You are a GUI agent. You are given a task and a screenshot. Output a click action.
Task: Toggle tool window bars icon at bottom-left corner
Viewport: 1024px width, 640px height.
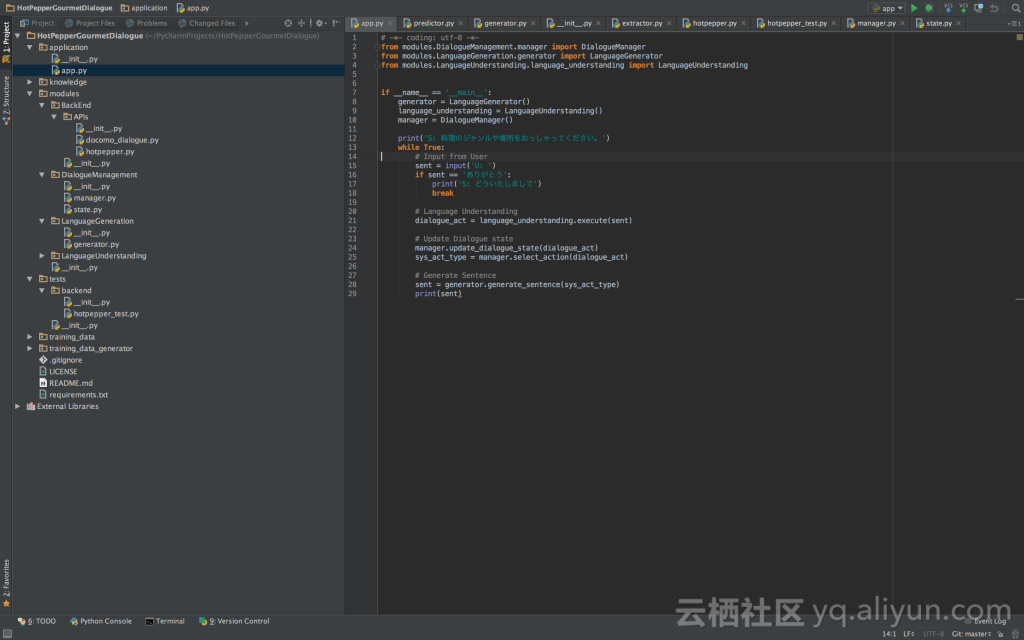[x=7, y=633]
